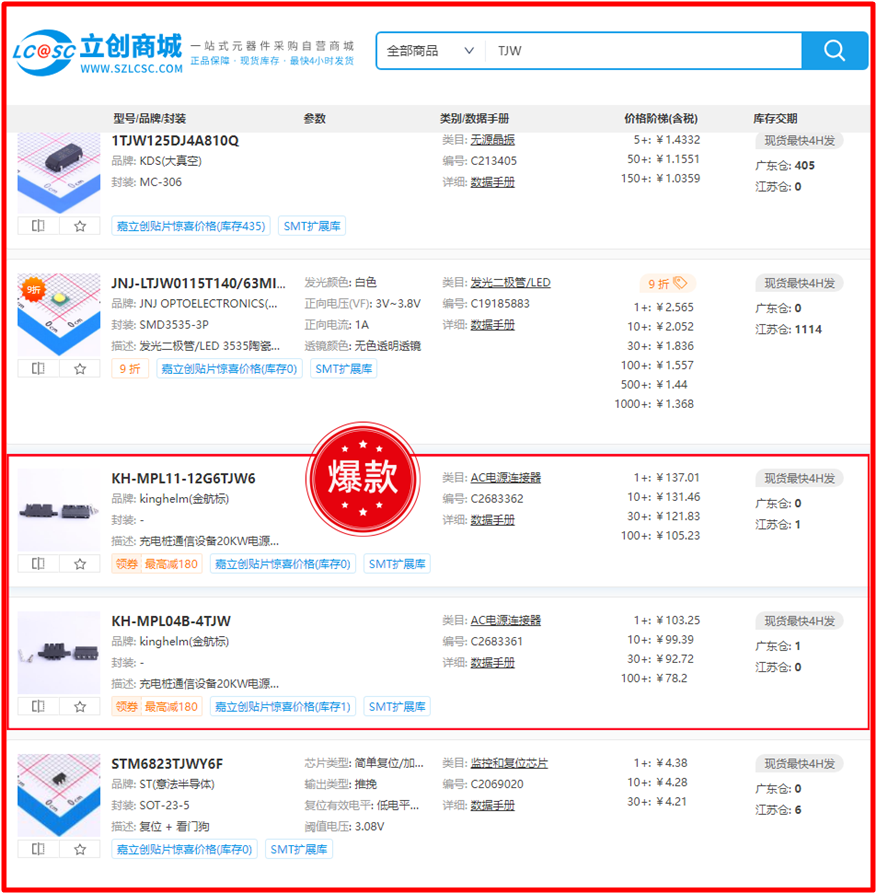
Task: Click compare icon under KH-MPL04B-4TJW
Action: [38, 706]
